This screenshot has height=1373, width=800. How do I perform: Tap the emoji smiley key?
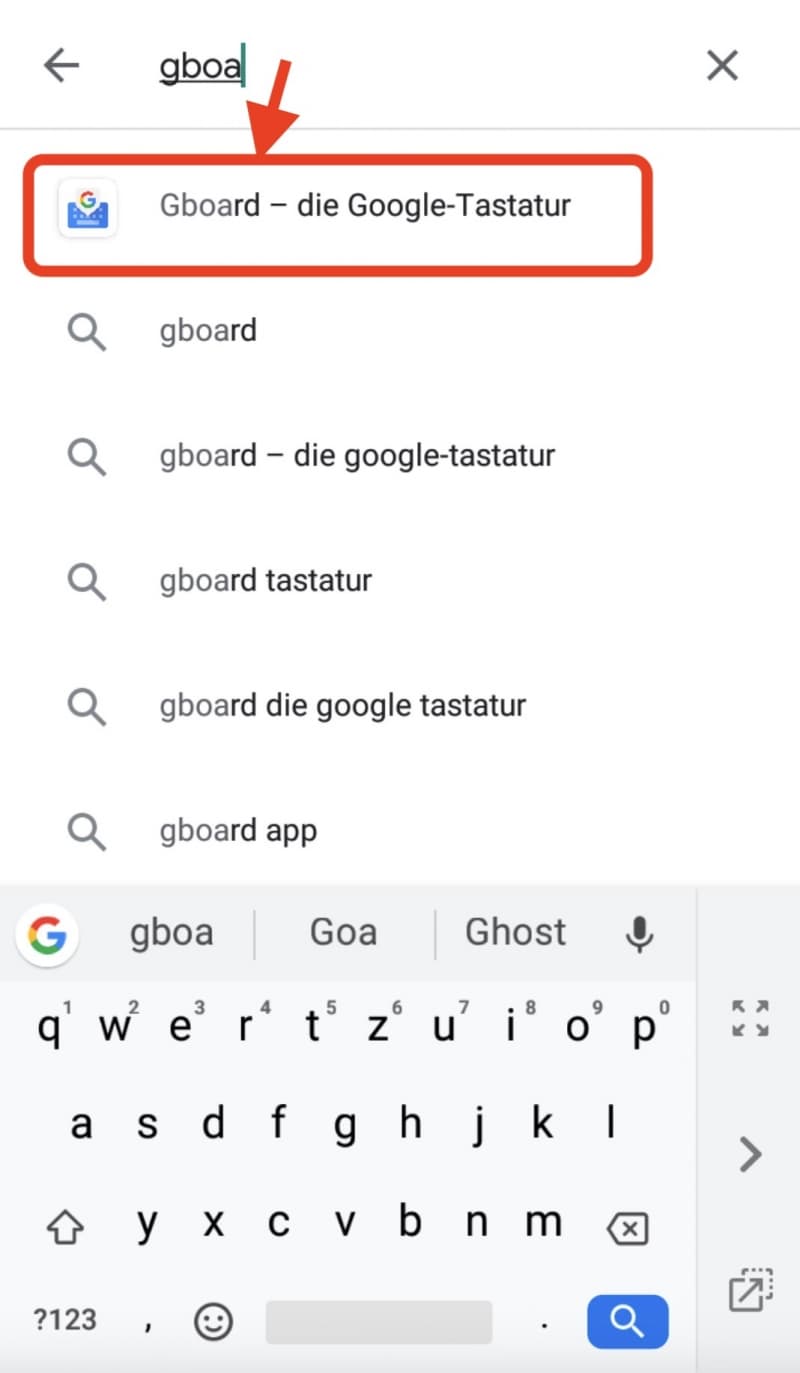pos(212,1321)
